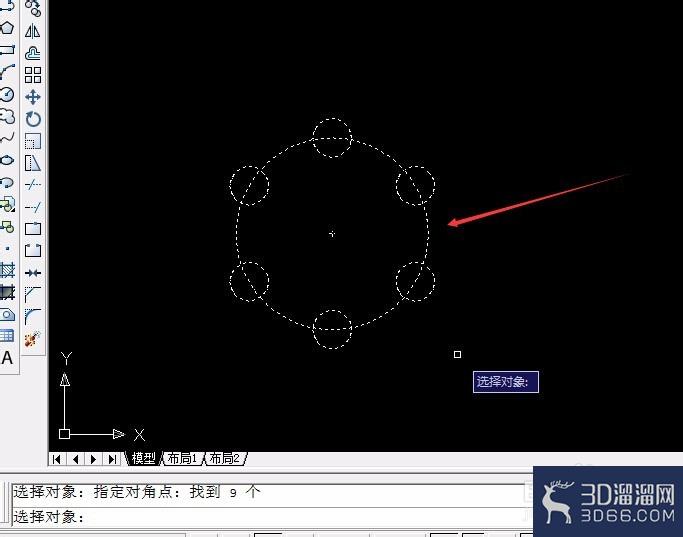Jump to last layout tab arrow
683x537 pixels.
[x=112, y=459]
